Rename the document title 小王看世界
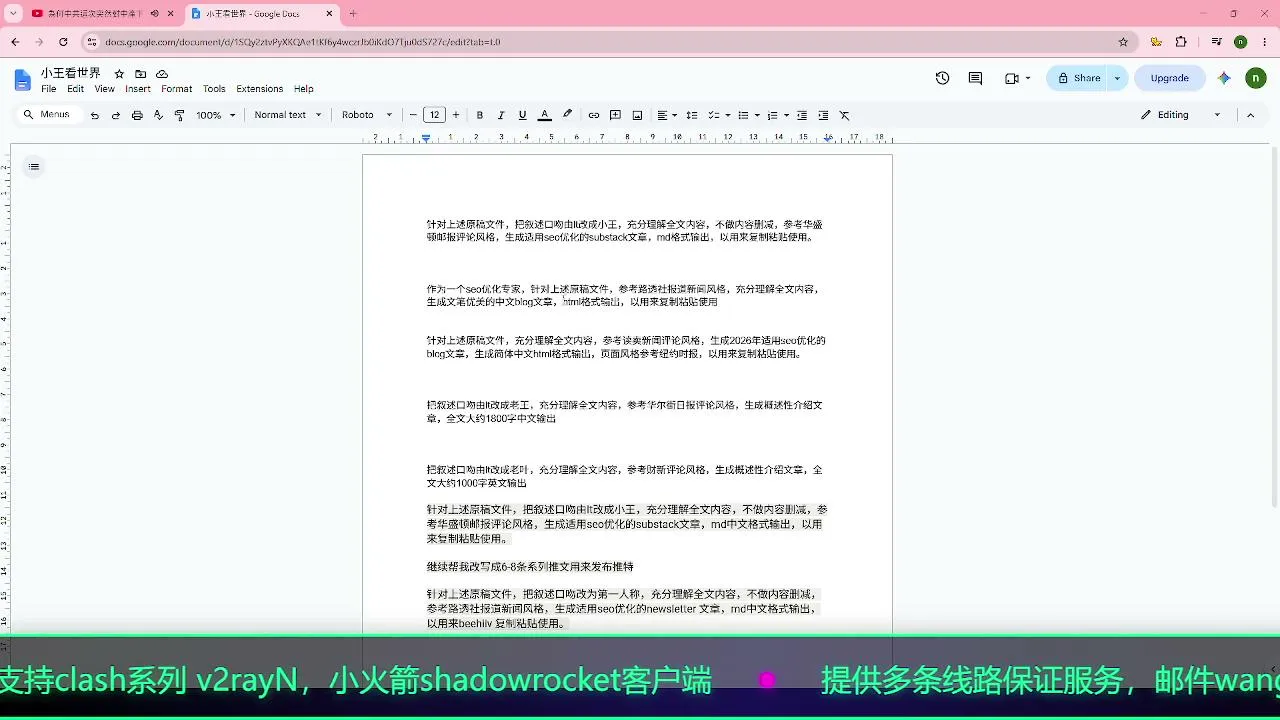This screenshot has width=1280, height=720. (x=71, y=74)
